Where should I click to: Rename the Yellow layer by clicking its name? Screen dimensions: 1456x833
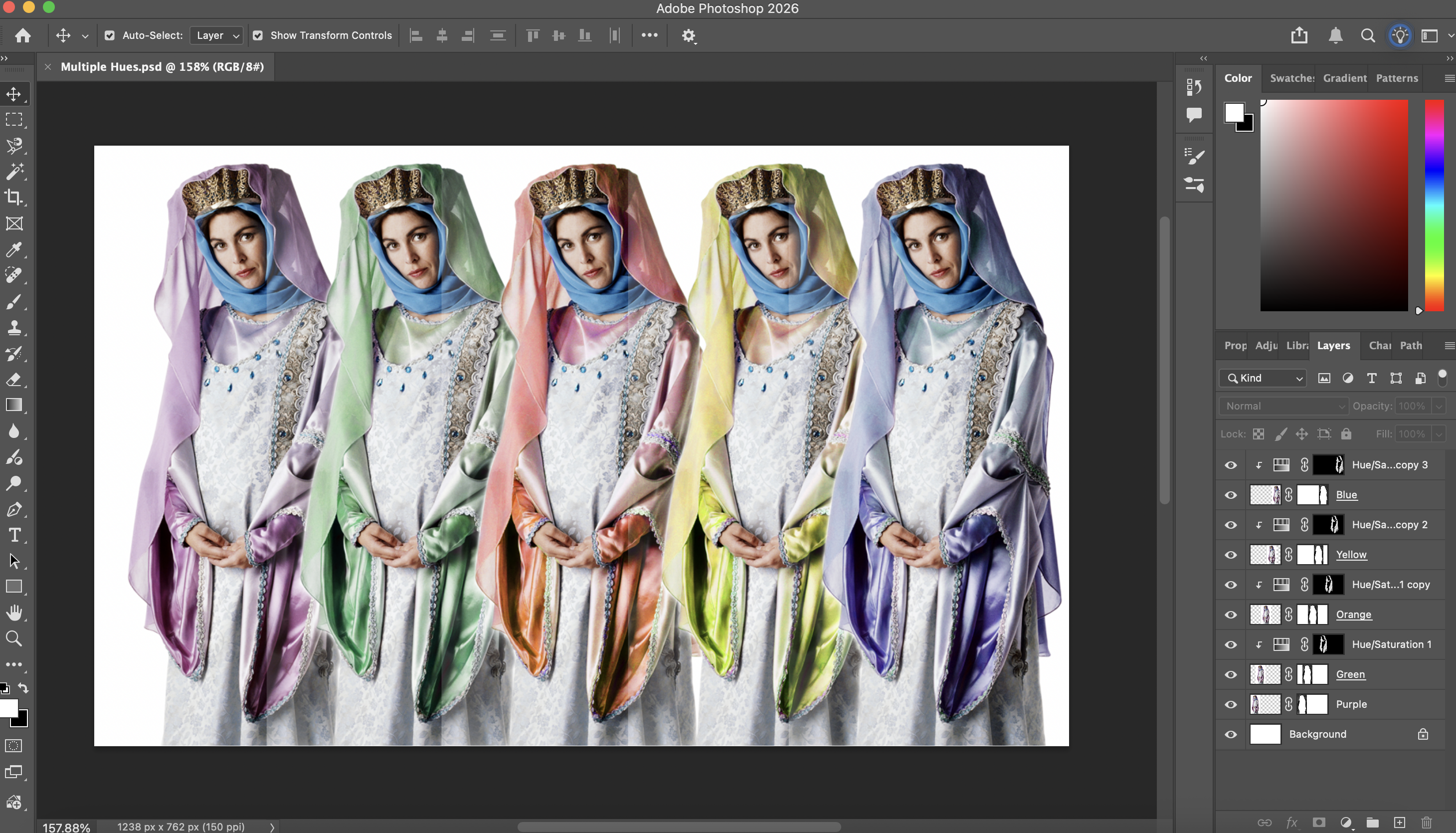point(1351,554)
